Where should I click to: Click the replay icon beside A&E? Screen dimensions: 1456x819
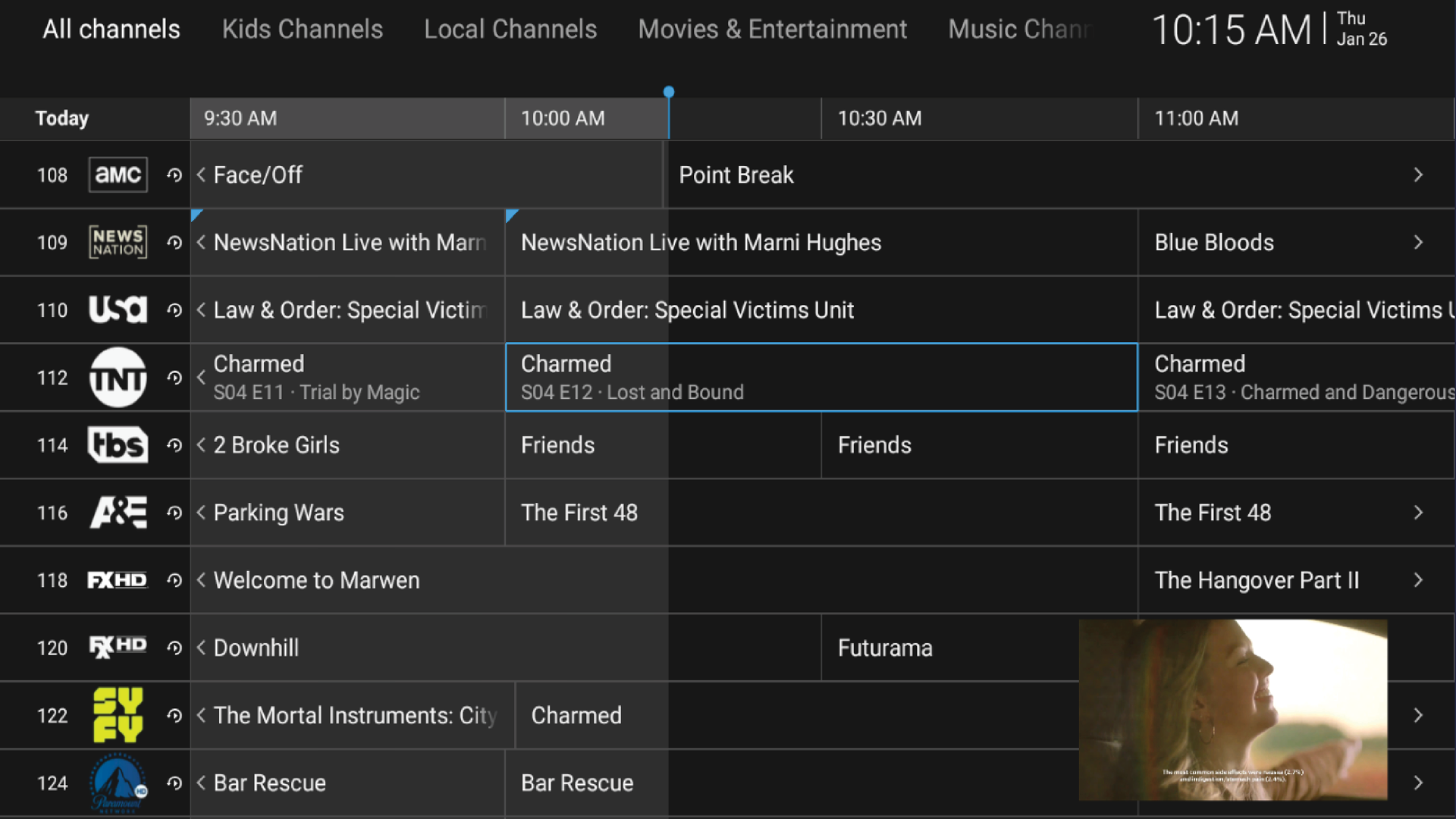tap(174, 513)
